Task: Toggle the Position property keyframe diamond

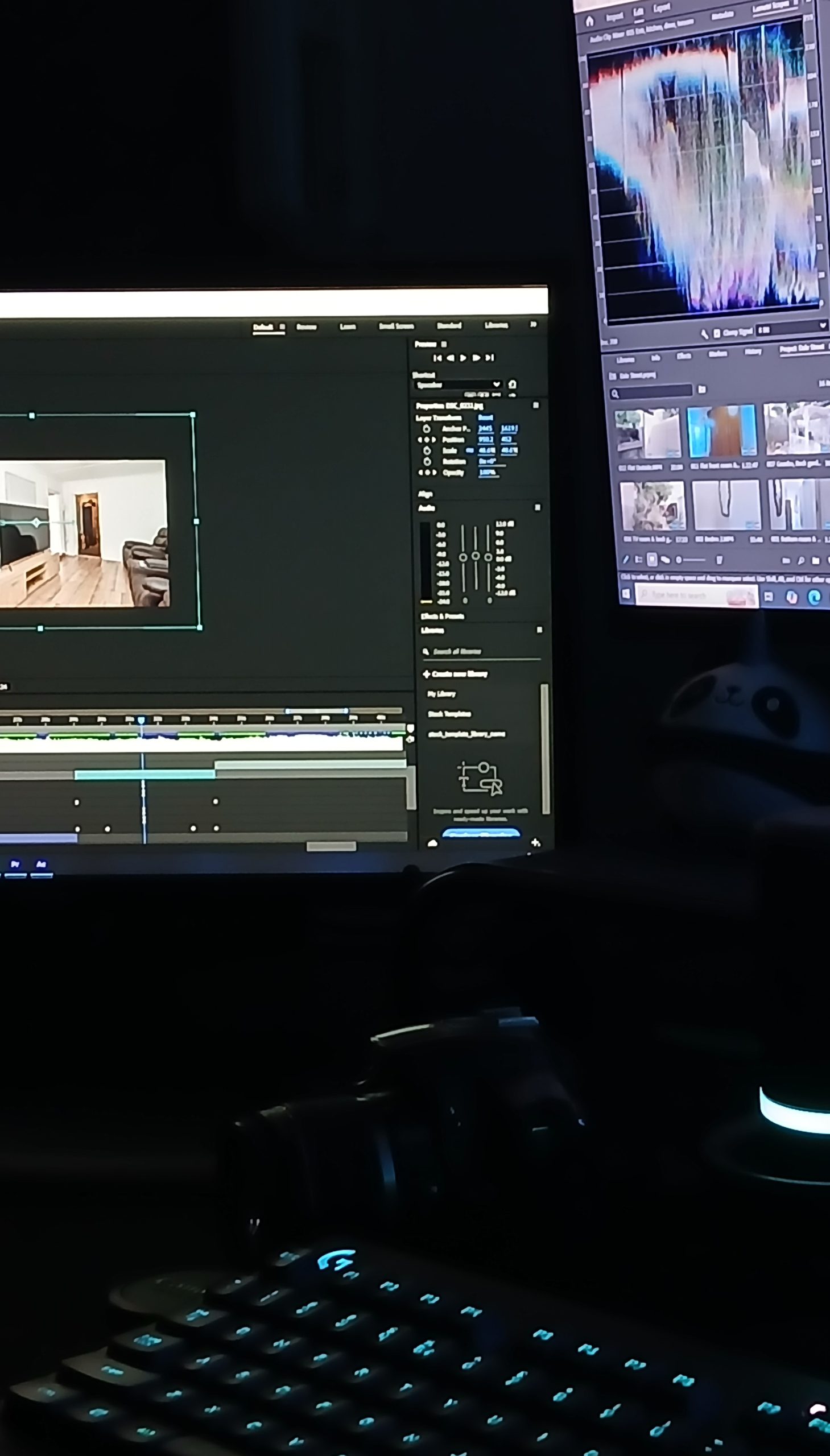Action: tap(427, 440)
